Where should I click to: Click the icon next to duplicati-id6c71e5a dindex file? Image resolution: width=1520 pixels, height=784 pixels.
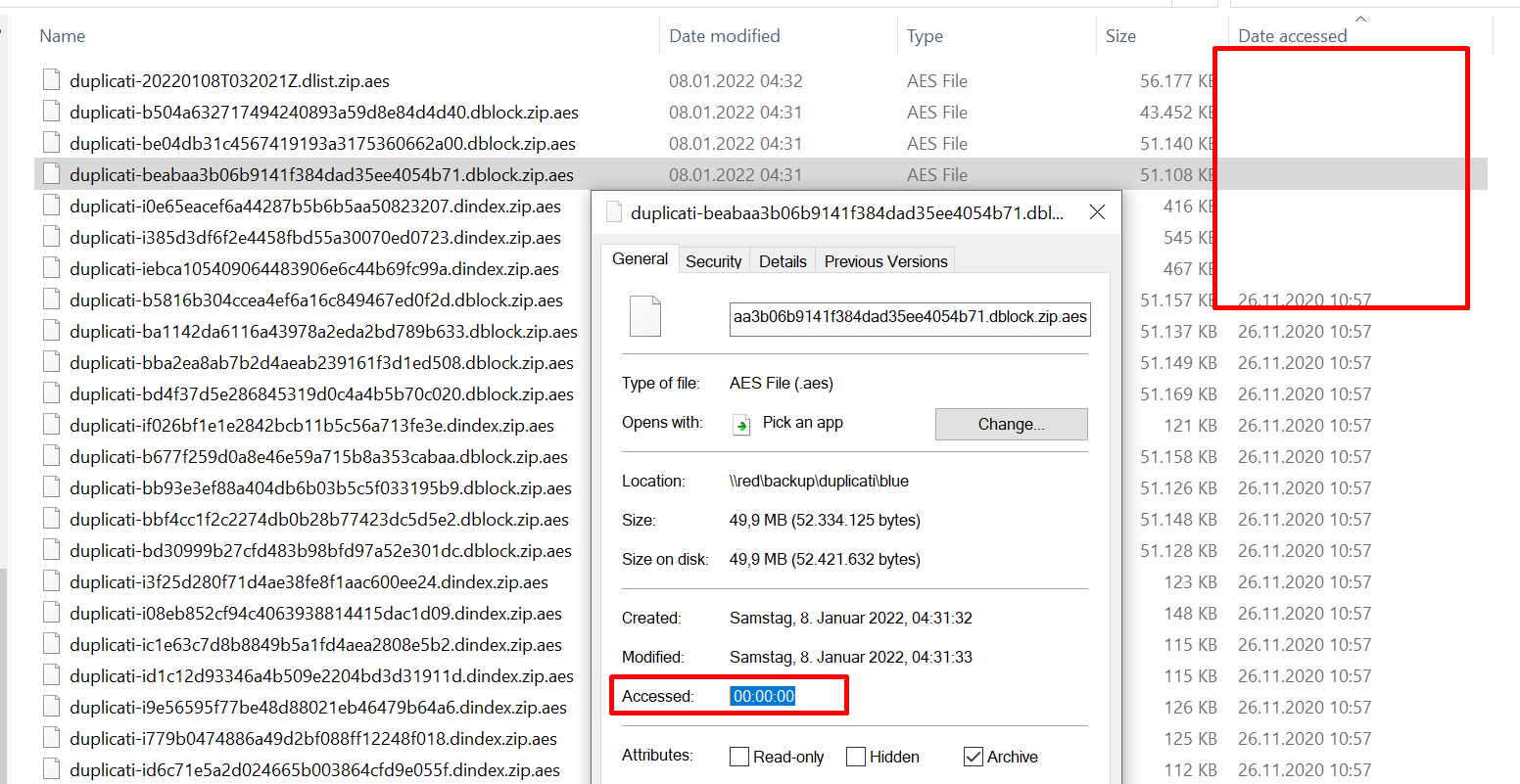pyautogui.click(x=50, y=769)
